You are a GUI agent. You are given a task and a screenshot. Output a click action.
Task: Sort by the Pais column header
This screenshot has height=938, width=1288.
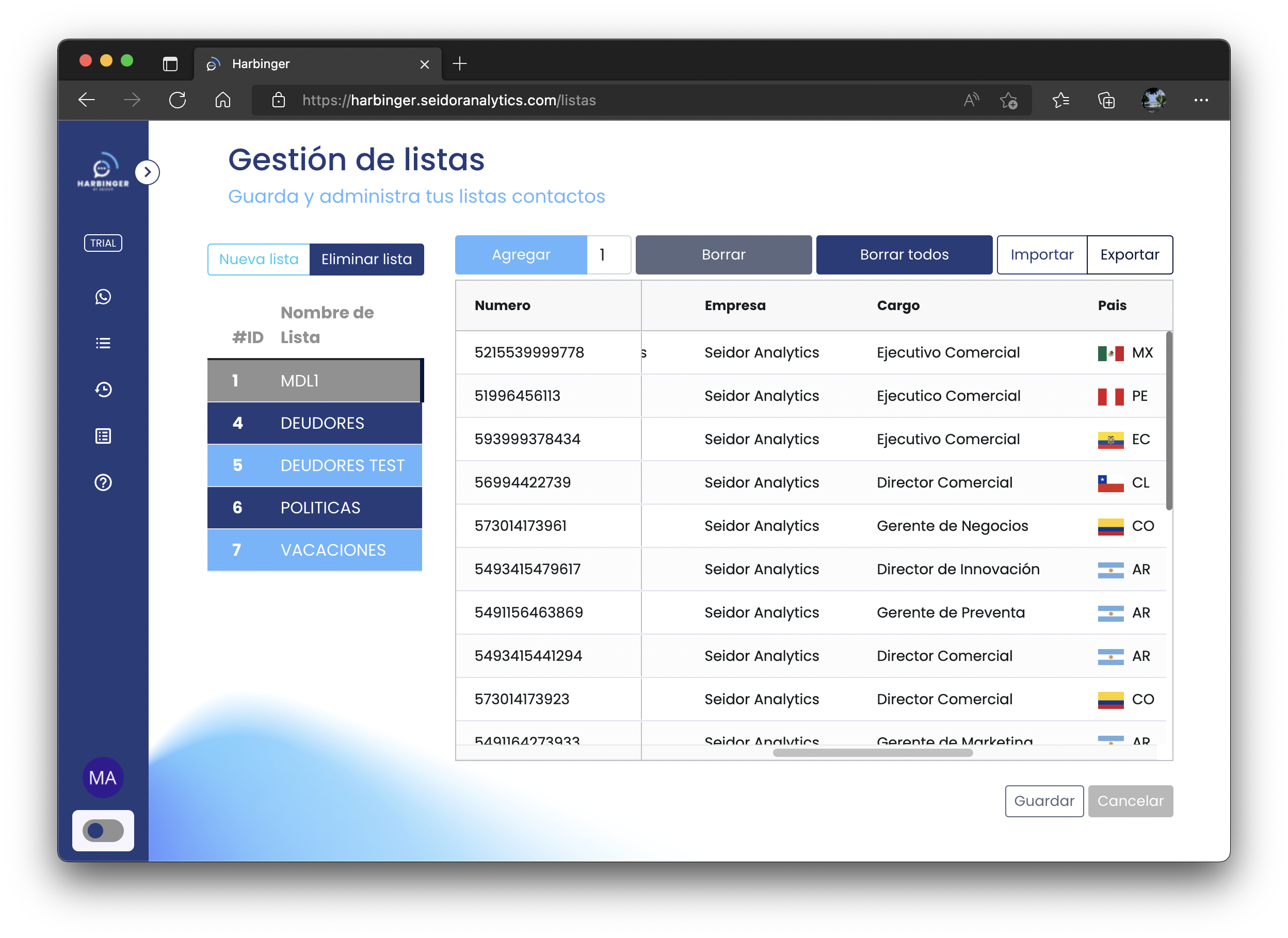coord(1112,305)
